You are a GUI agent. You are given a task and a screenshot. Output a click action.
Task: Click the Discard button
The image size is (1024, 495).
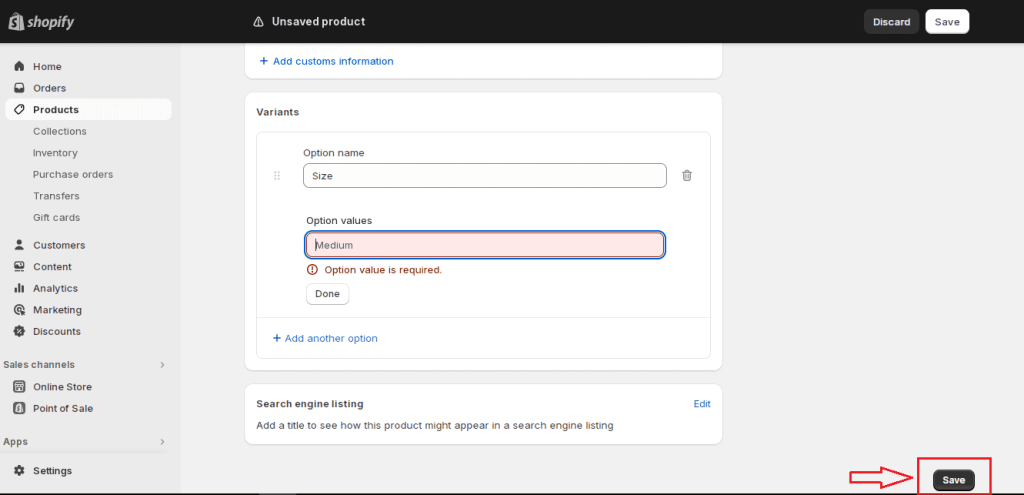tap(891, 22)
